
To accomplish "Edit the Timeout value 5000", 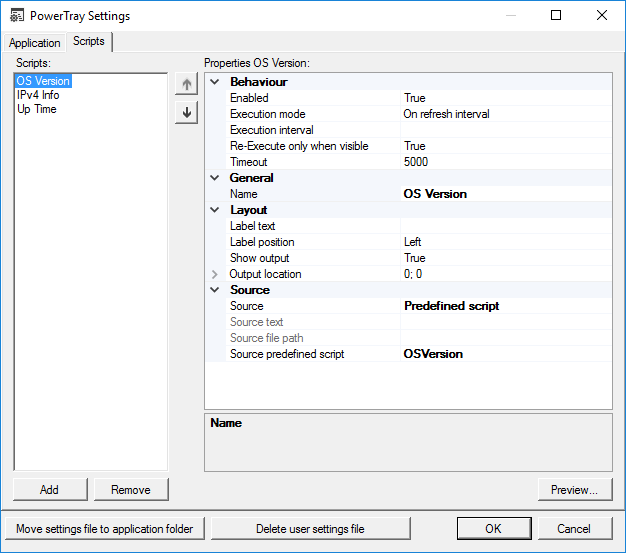I will click(506, 162).
